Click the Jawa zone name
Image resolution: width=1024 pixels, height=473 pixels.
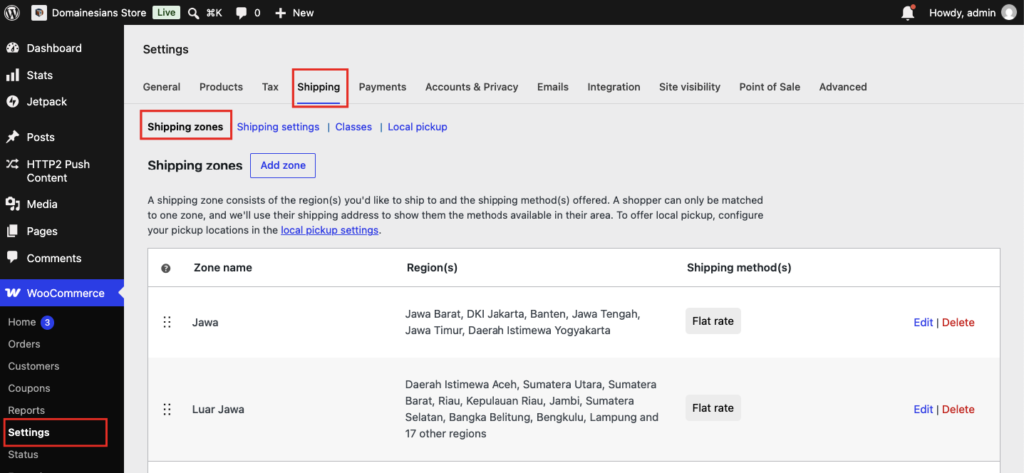coord(205,322)
